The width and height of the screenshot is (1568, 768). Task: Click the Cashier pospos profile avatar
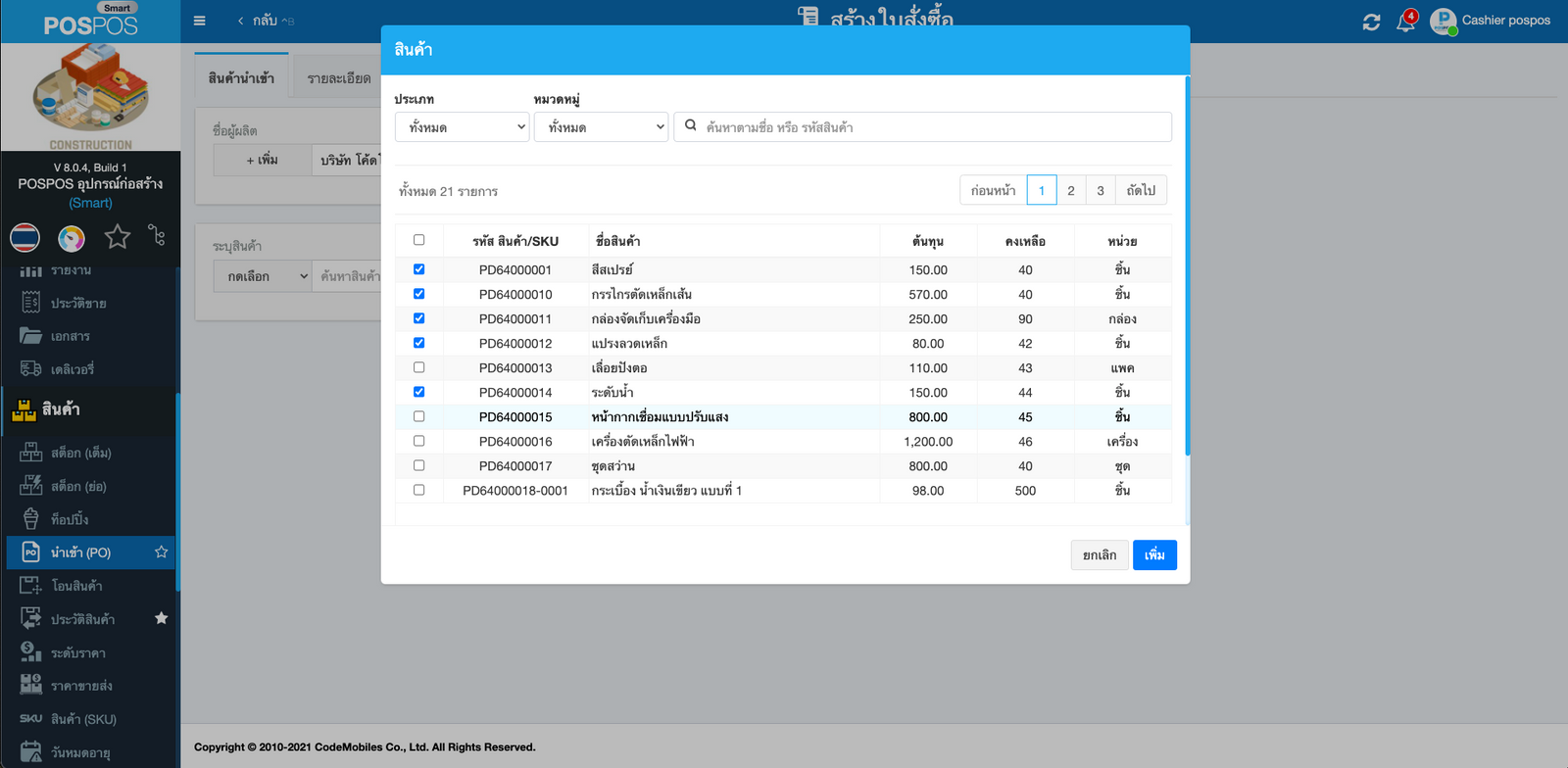[1443, 21]
